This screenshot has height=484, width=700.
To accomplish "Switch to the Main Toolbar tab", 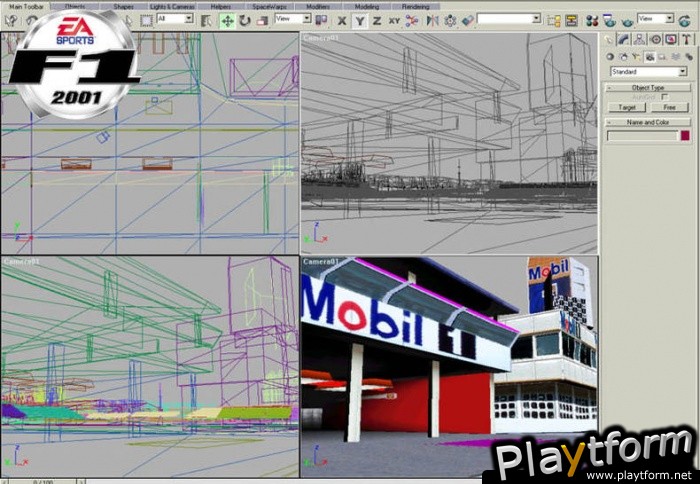I will point(26,6).
